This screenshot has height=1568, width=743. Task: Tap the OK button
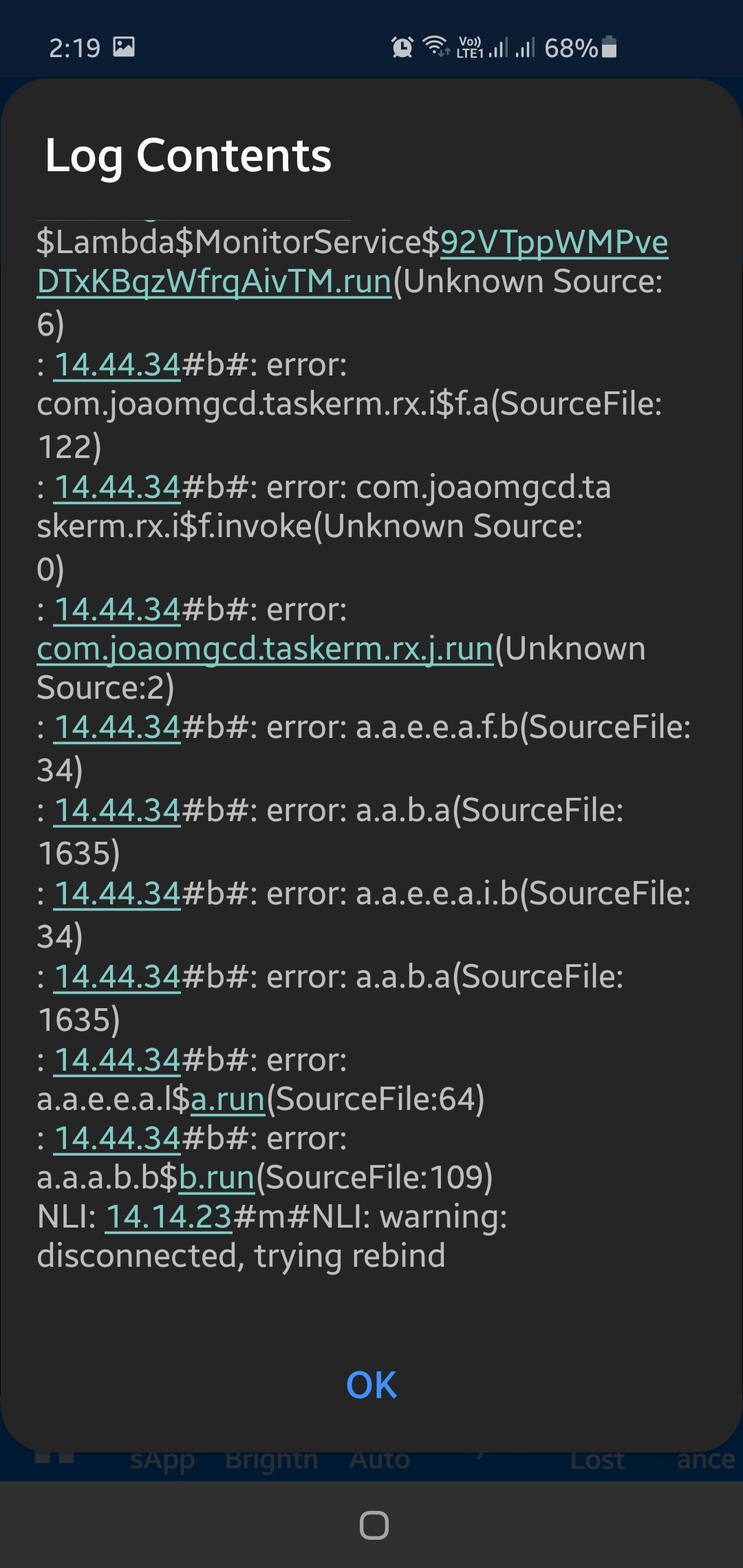click(371, 1384)
